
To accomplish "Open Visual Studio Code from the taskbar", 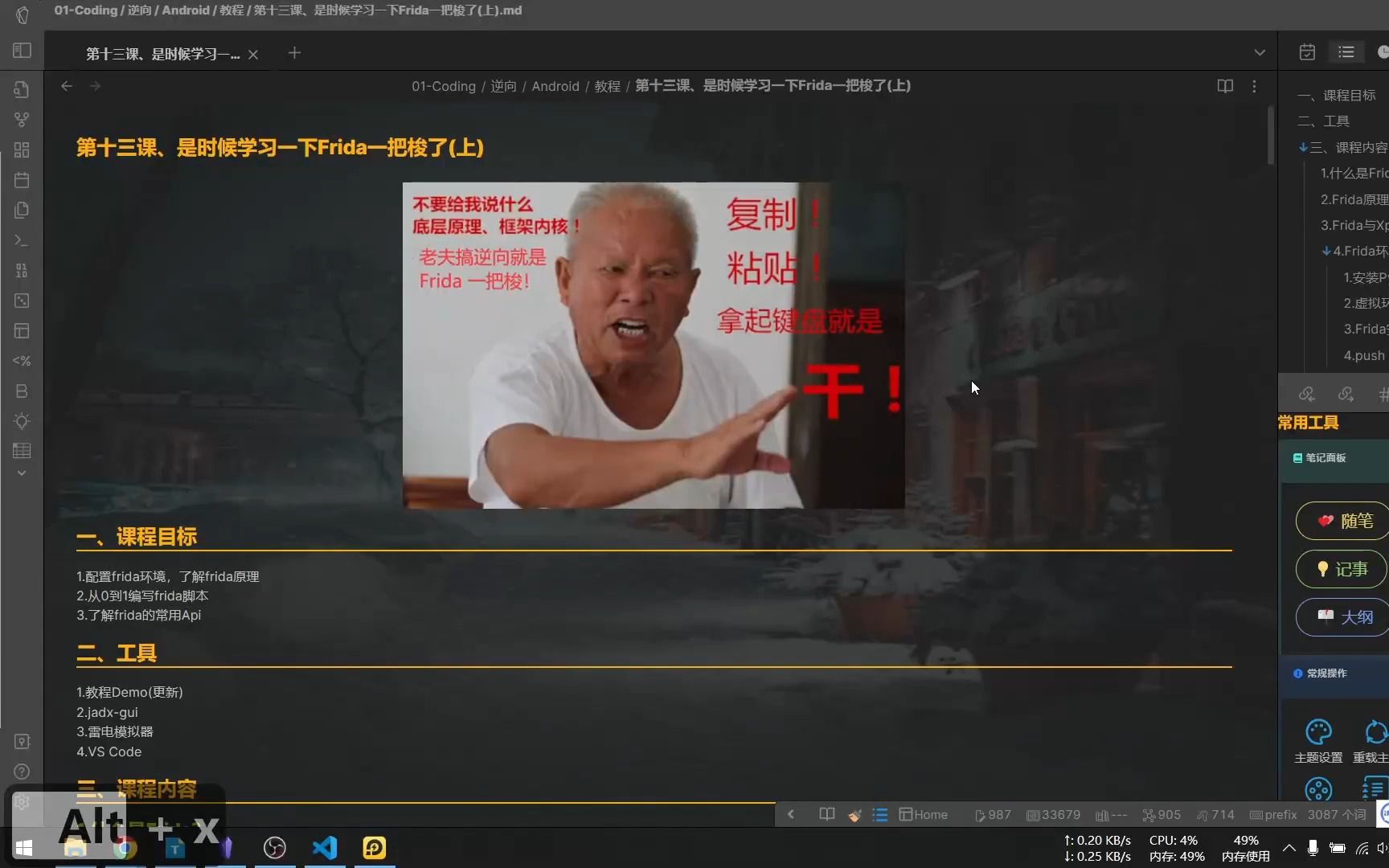I will coord(325,848).
